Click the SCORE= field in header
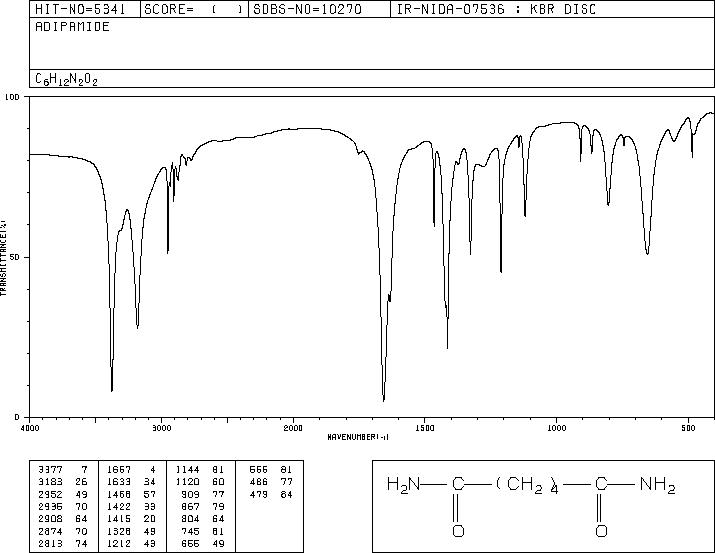Image resolution: width=715 pixels, height=553 pixels. click(193, 9)
